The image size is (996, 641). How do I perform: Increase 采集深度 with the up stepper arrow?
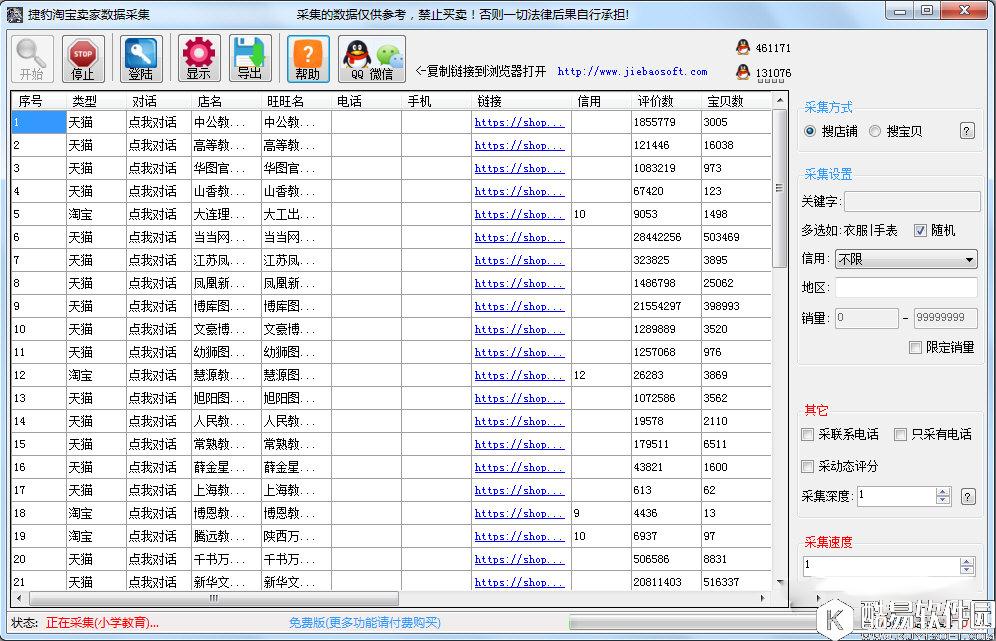(x=943, y=491)
